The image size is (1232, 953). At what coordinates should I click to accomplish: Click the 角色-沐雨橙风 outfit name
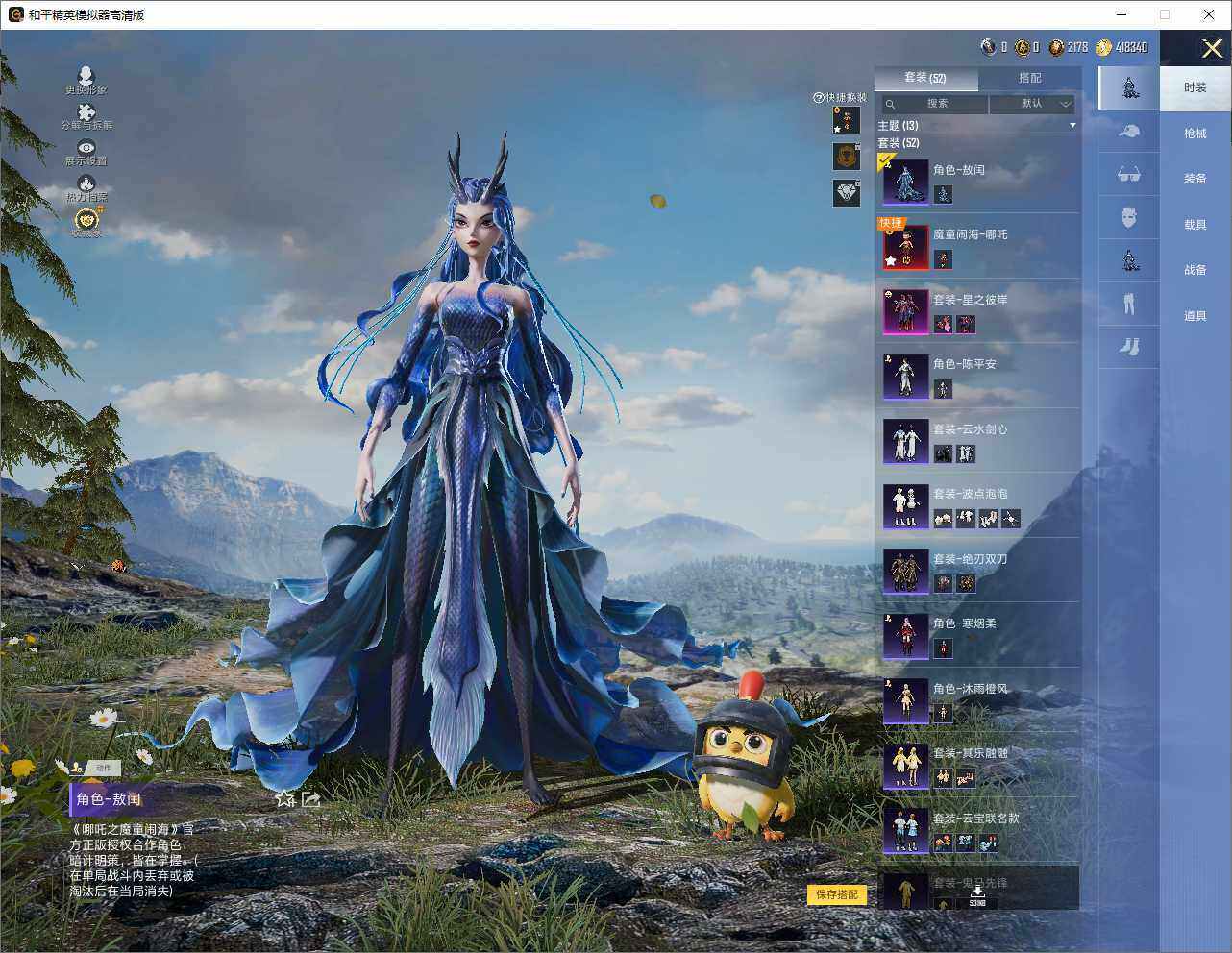pos(971,689)
